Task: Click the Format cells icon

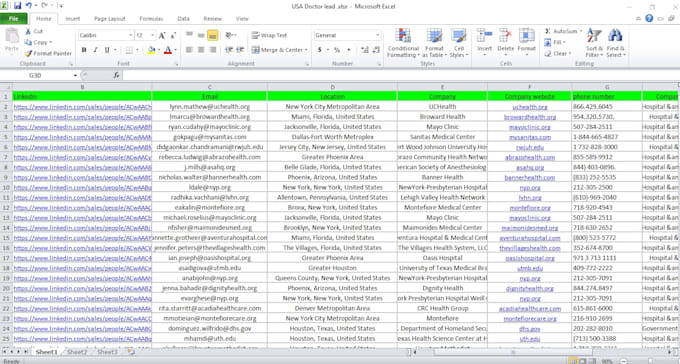Action: (x=526, y=36)
